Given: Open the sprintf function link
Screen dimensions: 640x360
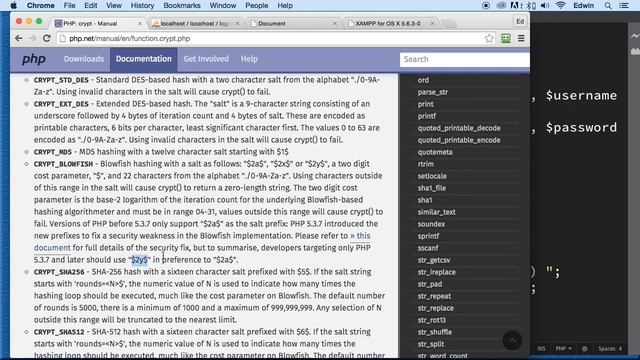Looking at the screenshot, I should tap(428, 236).
